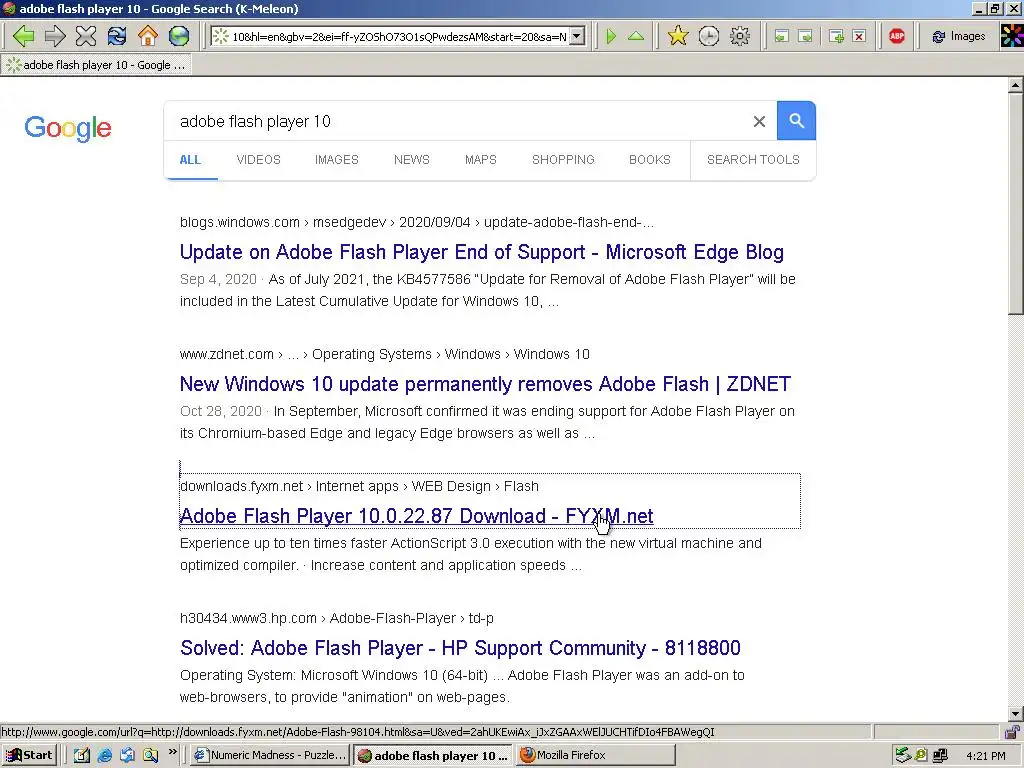1024x768 pixels.
Task: Click the magnifier folder quick launch icon
Action: [150, 755]
